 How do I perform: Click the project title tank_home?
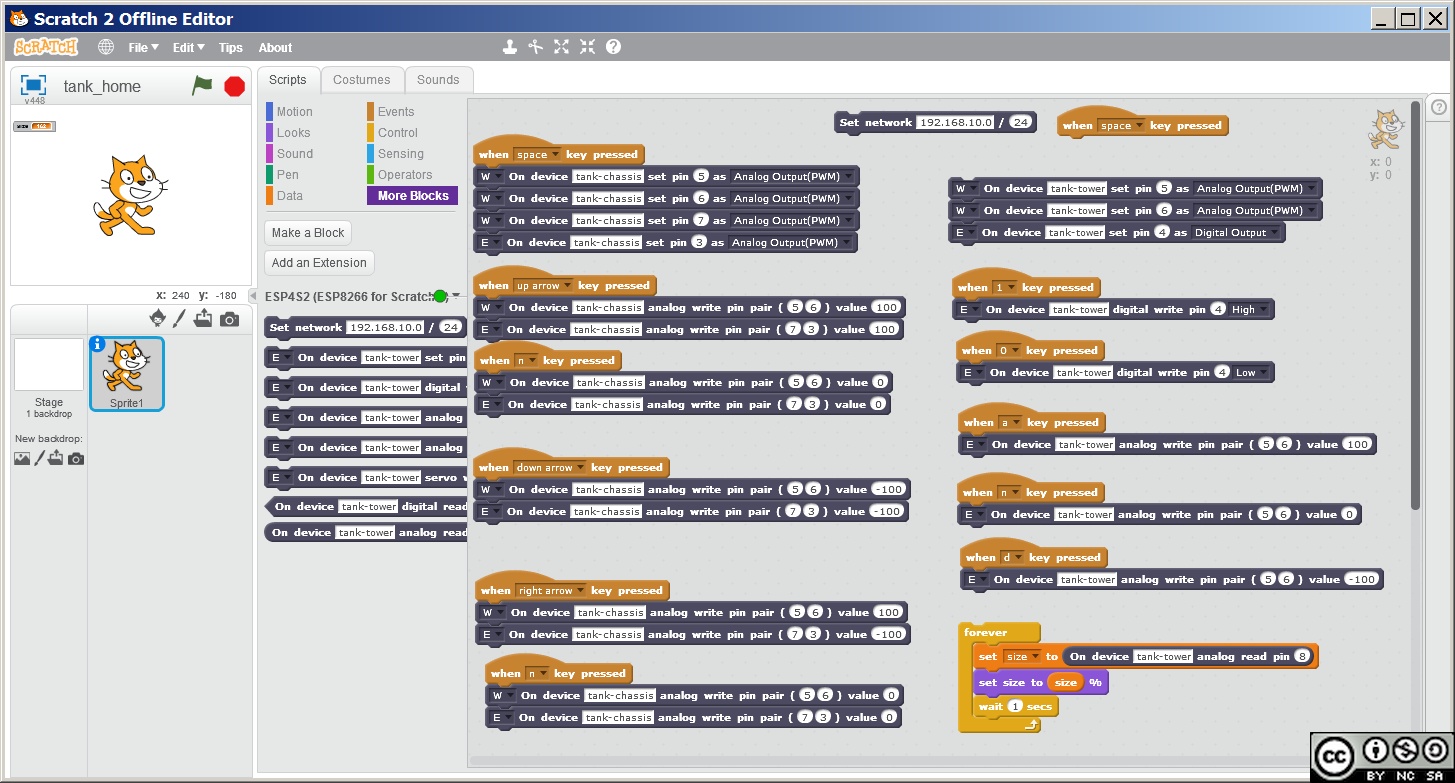pyautogui.click(x=102, y=86)
